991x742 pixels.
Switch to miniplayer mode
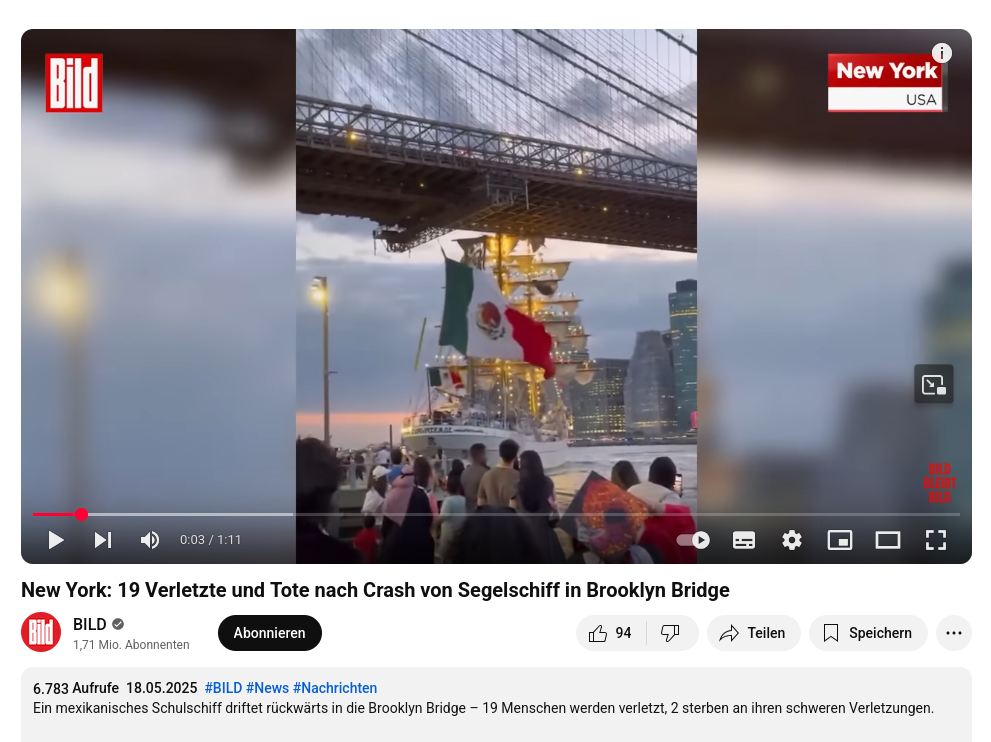(x=840, y=540)
